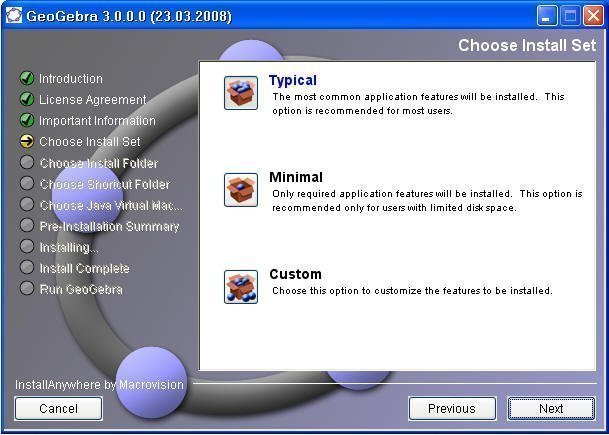This screenshot has width=609, height=435.
Task: Select the Custom install set icon
Action: tap(241, 287)
